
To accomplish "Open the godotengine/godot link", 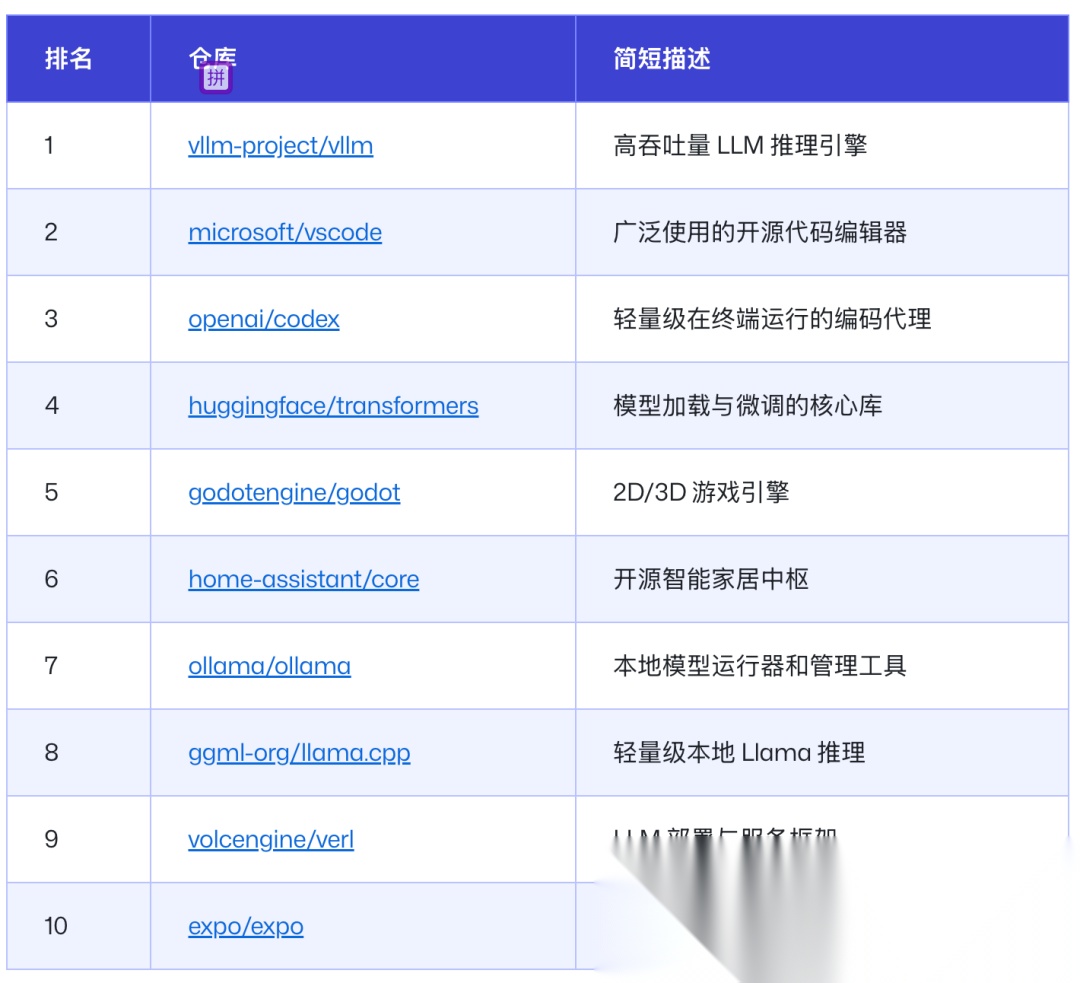I will coord(294,493).
